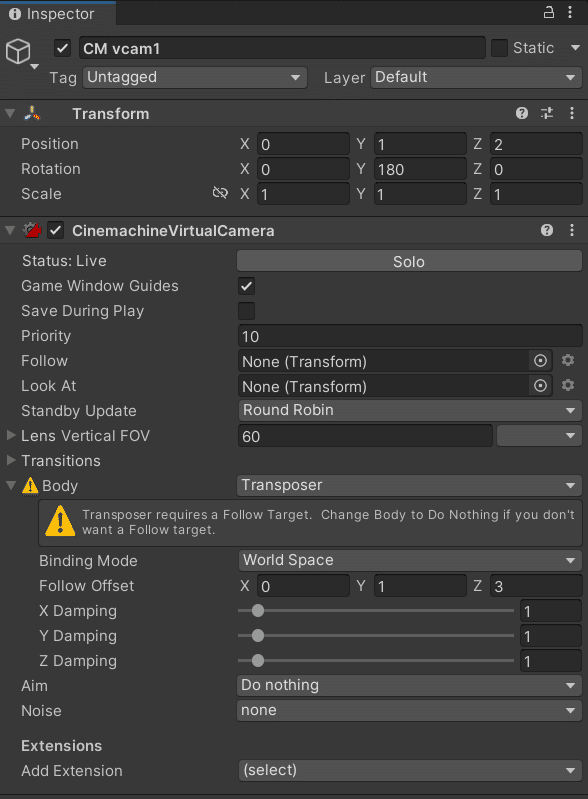This screenshot has height=799, width=588.
Task: Open the Tag dropdown showing Untagged
Action: 195,77
